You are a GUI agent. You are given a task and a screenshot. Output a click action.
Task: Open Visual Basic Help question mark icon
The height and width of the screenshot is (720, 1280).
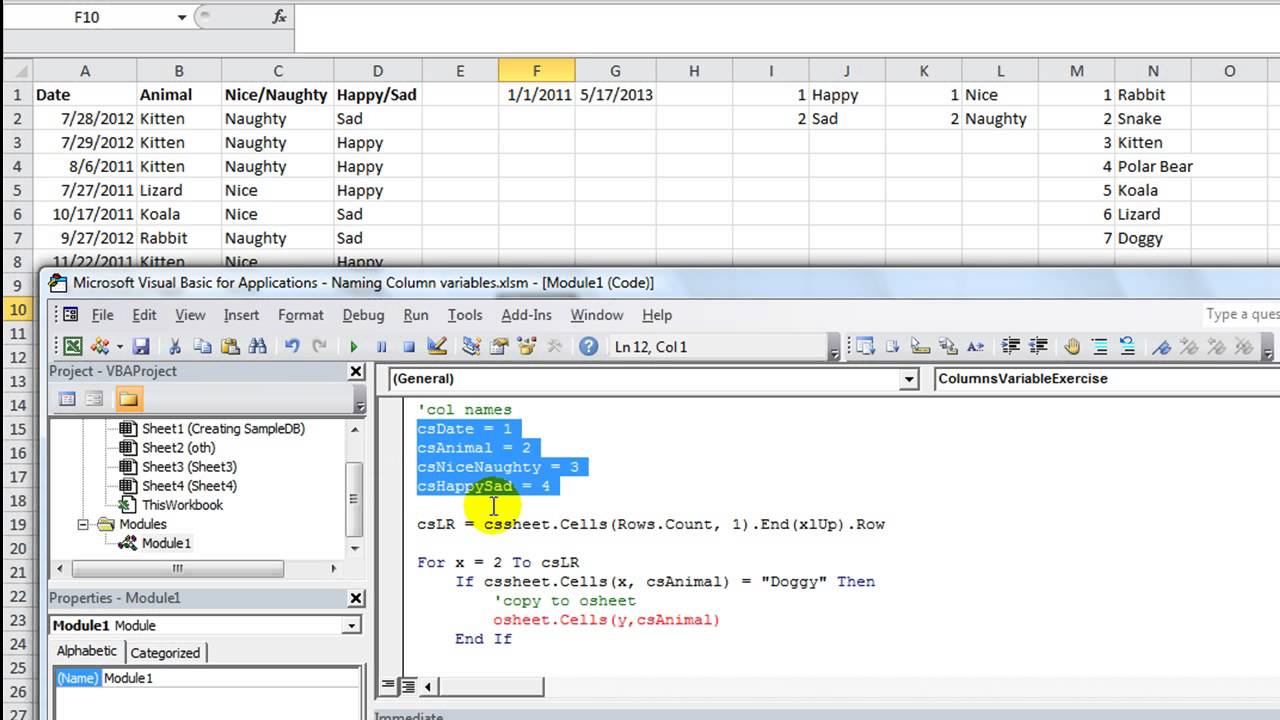[589, 347]
